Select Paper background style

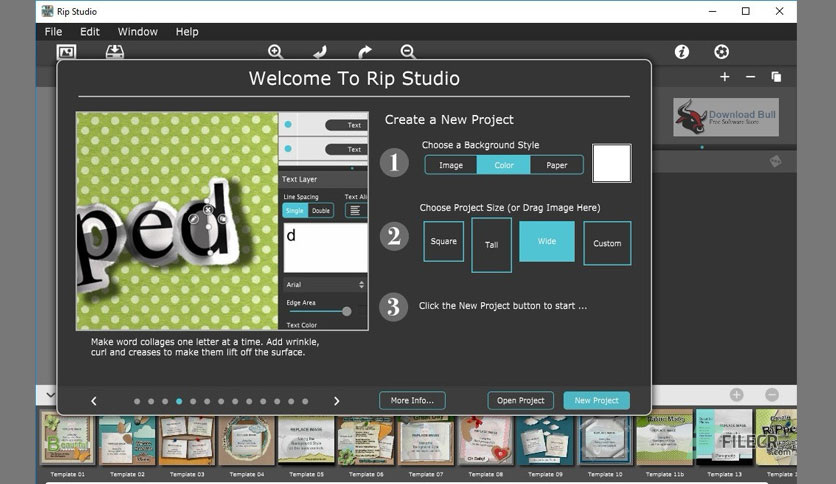(557, 165)
